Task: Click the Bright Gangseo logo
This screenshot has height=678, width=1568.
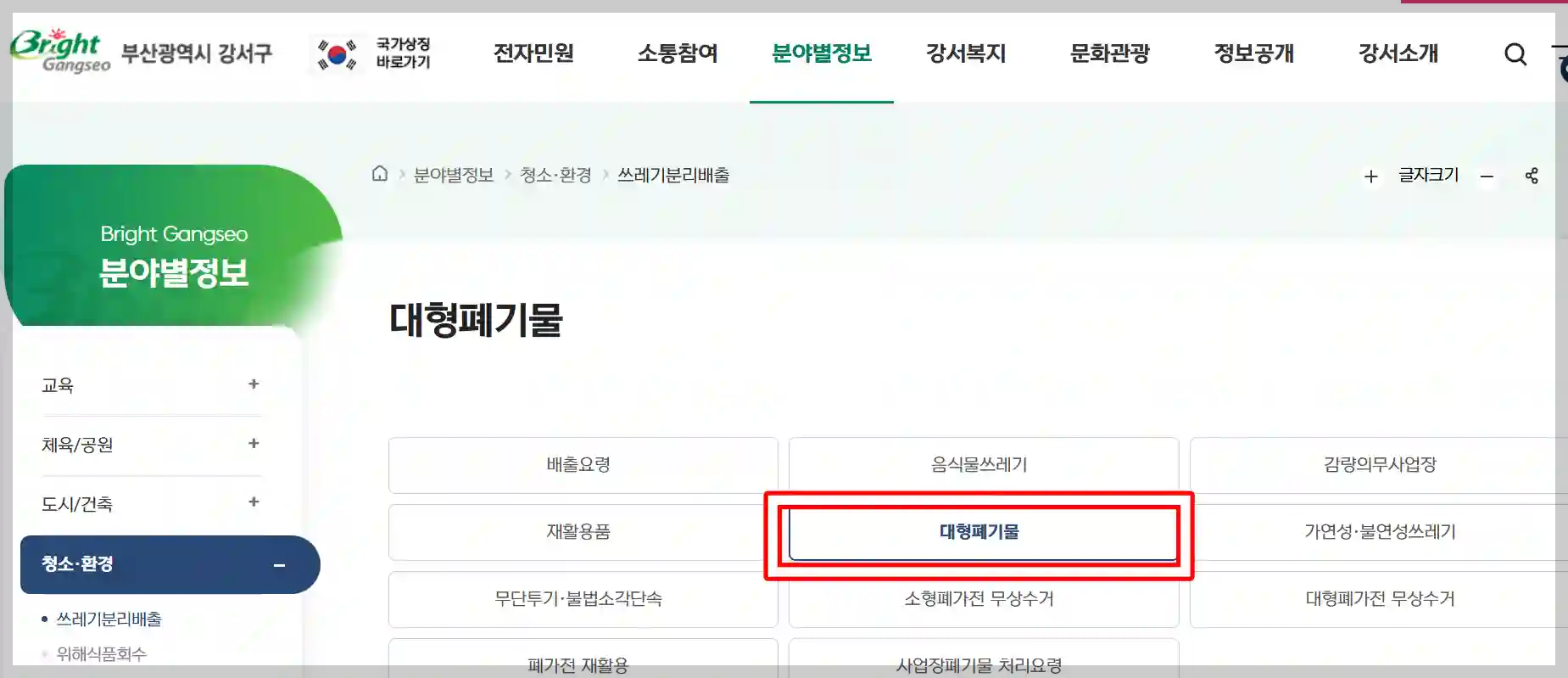Action: (x=59, y=51)
